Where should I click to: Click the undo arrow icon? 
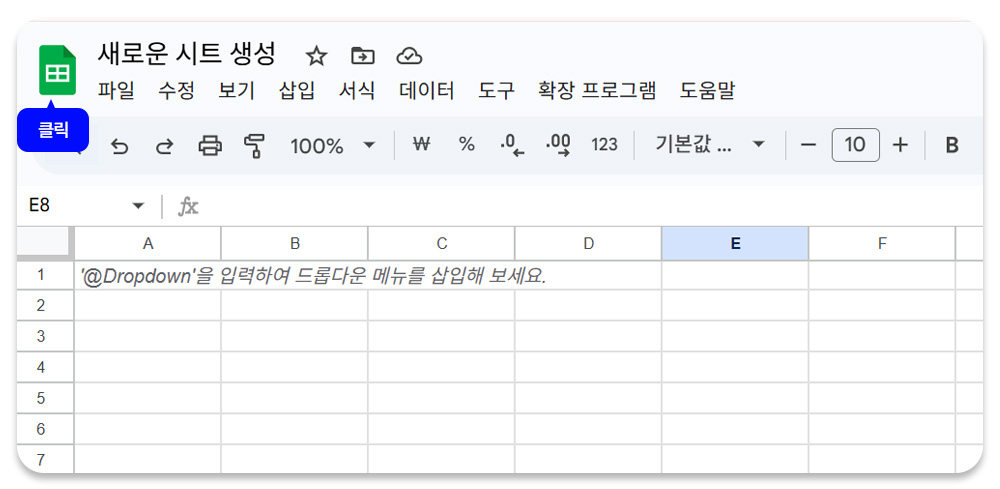point(119,146)
